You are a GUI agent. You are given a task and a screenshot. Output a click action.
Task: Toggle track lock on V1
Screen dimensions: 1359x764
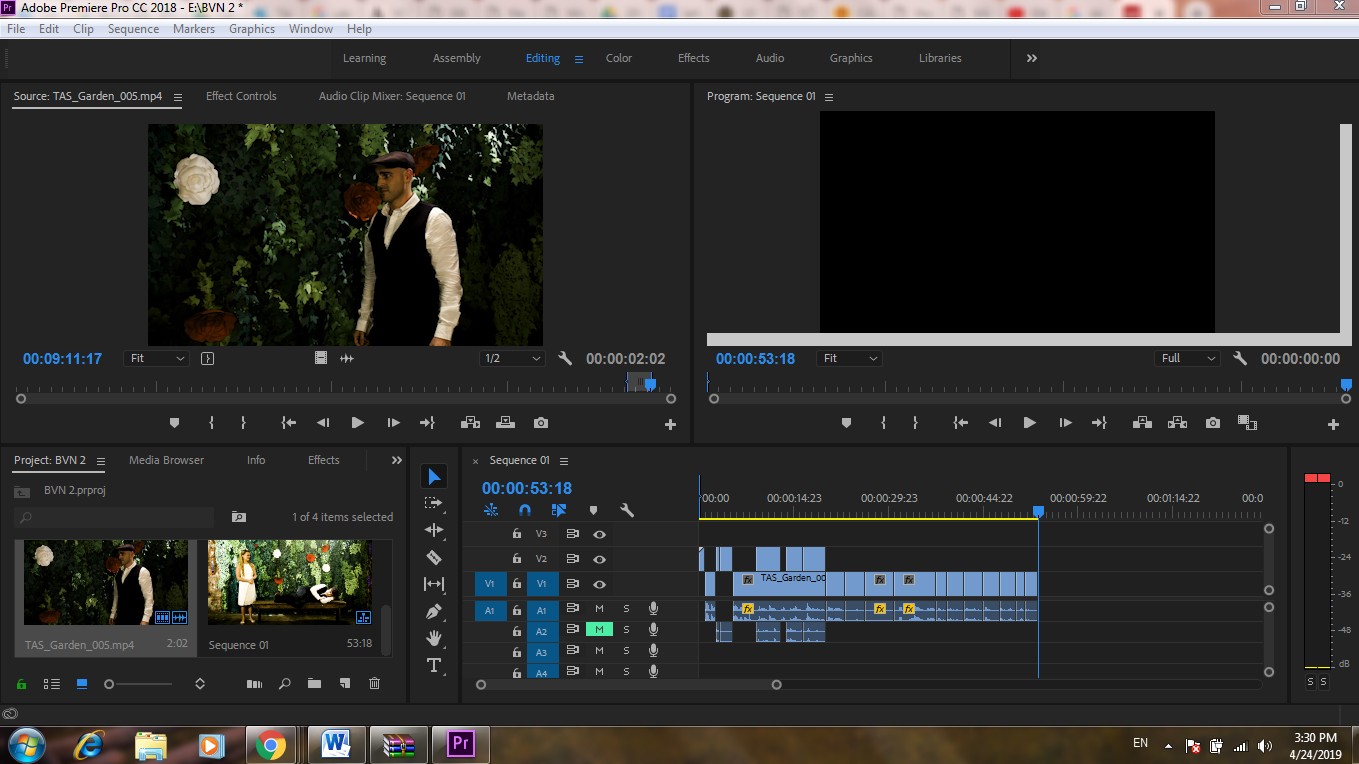click(x=517, y=584)
